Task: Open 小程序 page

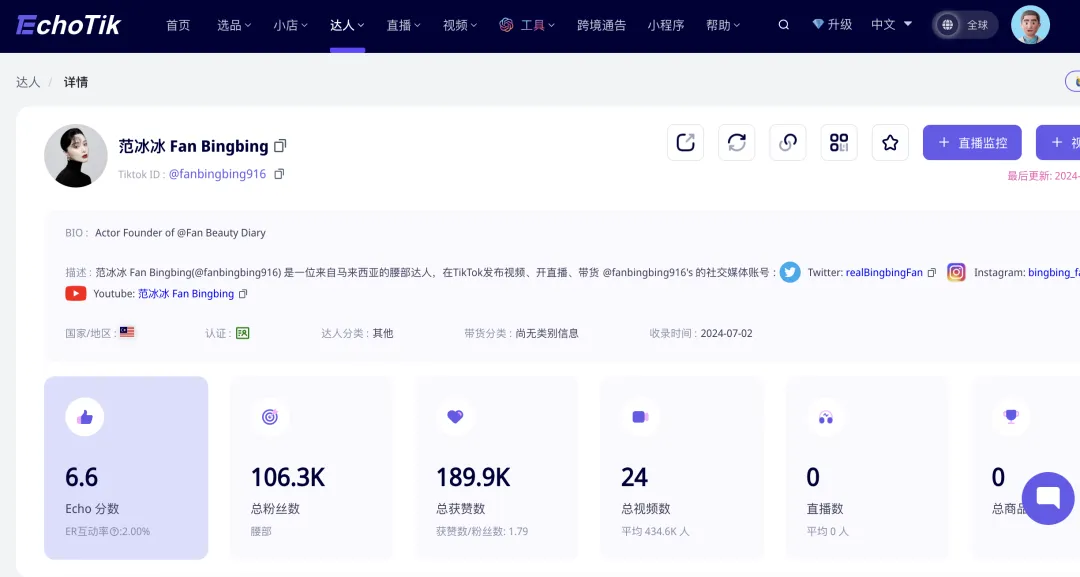Action: pos(666,25)
